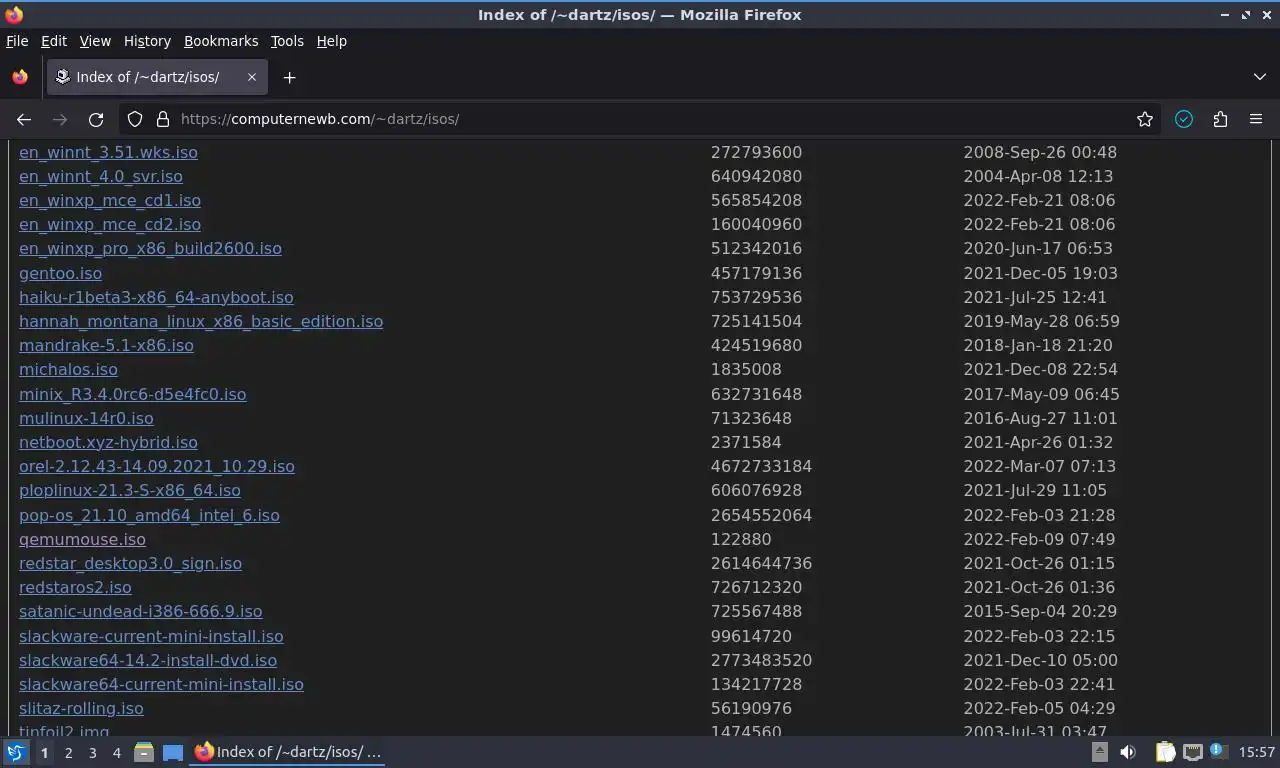Click the qemumouse.iso link
The width and height of the screenshot is (1280, 768).
82,539
